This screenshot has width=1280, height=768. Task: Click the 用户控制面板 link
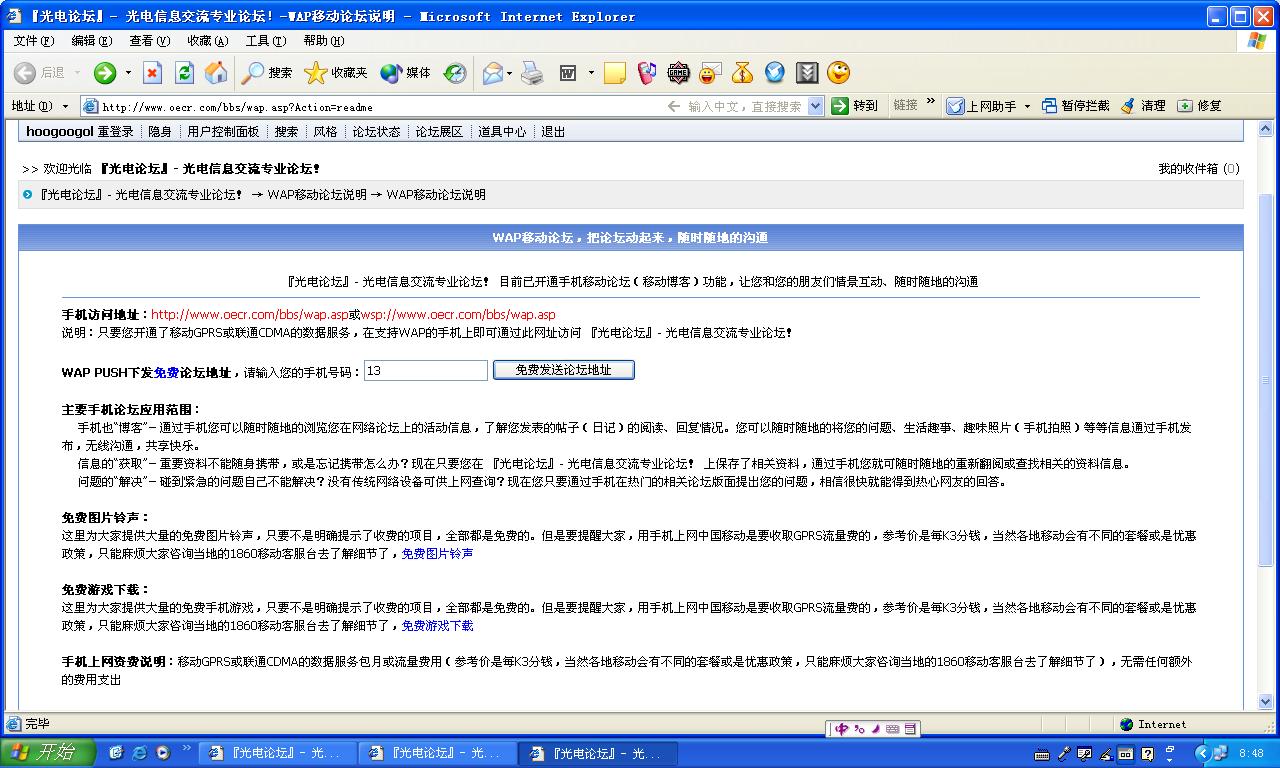tap(223, 132)
